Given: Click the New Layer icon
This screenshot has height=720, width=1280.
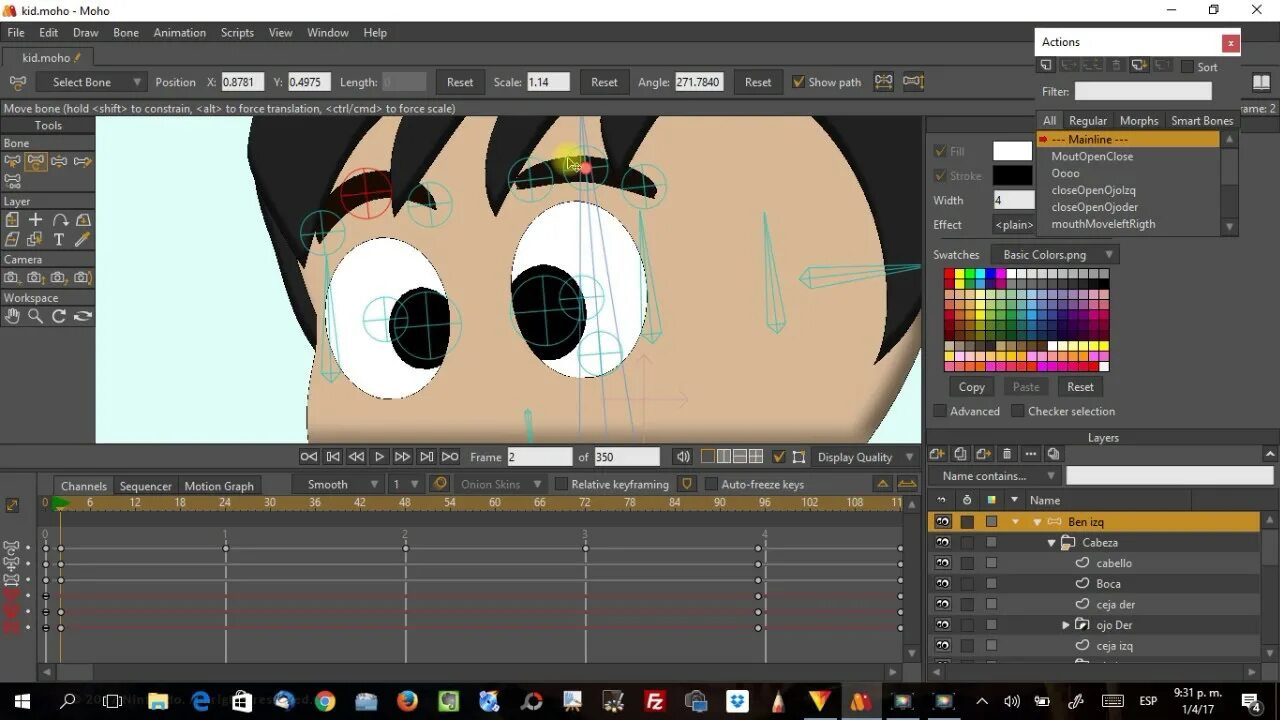Looking at the screenshot, I should (x=937, y=454).
